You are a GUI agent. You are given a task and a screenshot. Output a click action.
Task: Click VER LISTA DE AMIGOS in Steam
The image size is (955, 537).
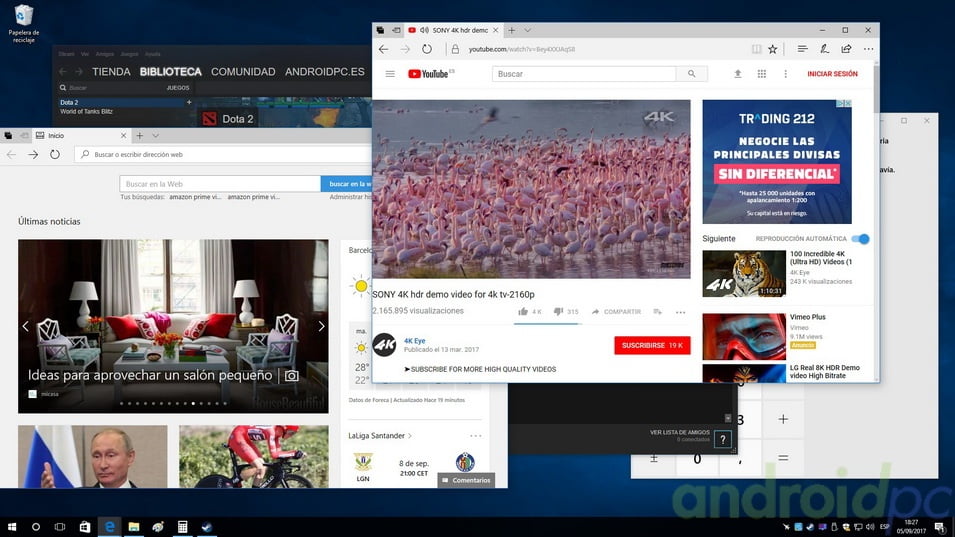coord(679,432)
